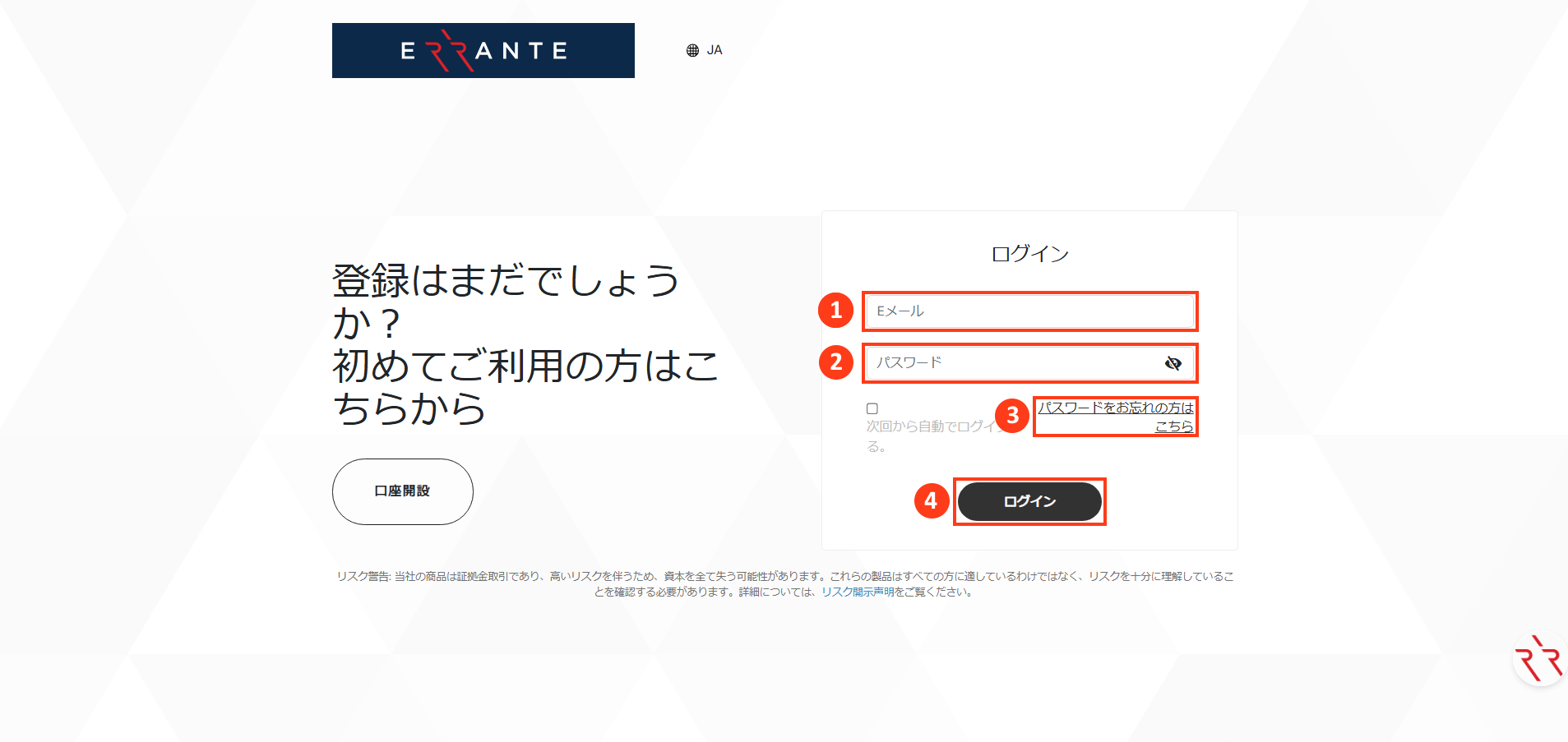Click the 口座開設 button
The image size is (1568, 742).
(402, 491)
